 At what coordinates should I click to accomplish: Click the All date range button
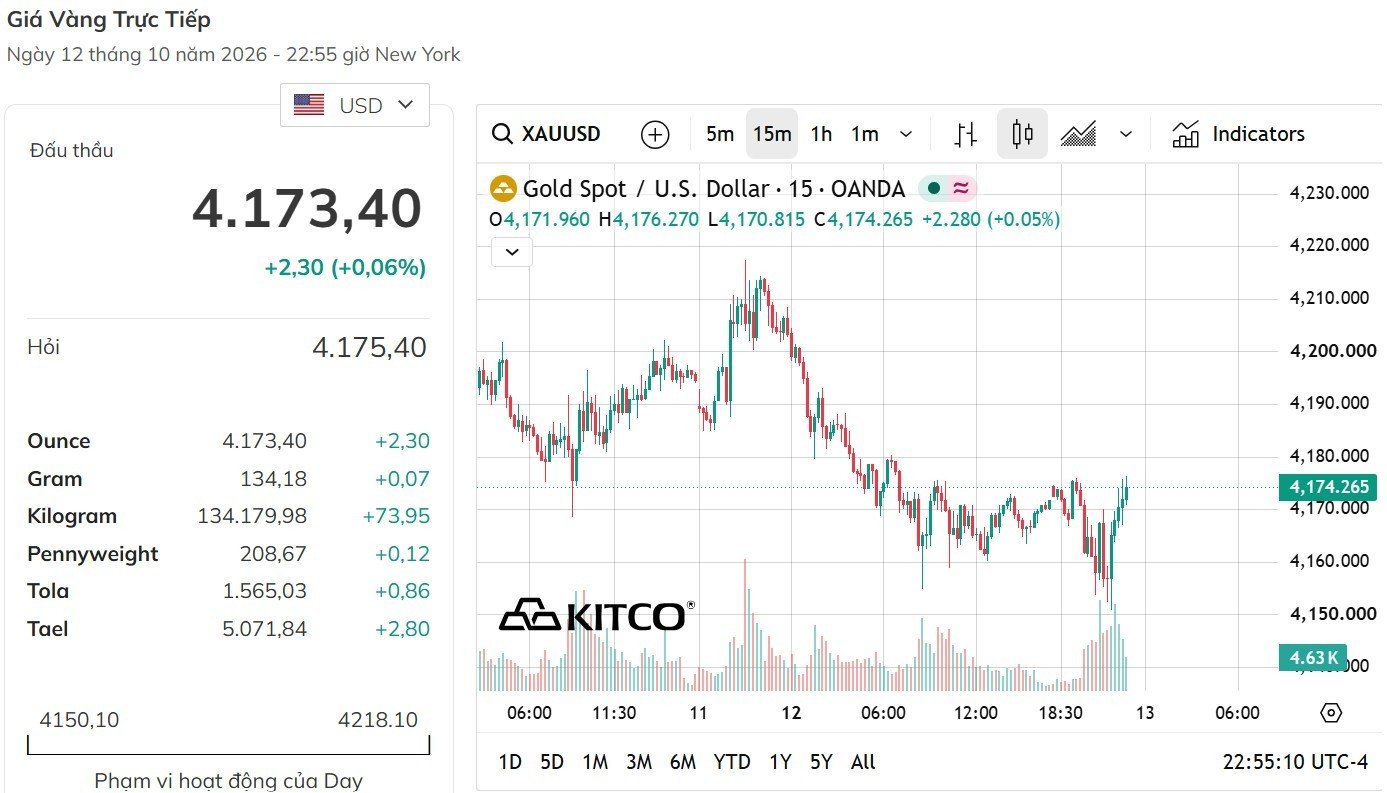(x=863, y=762)
